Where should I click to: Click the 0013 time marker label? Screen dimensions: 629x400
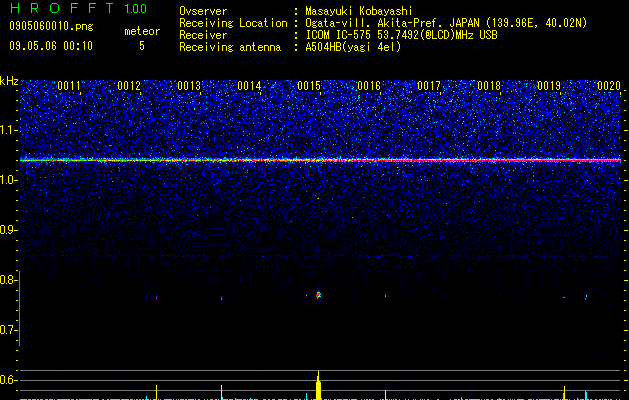tap(189, 86)
